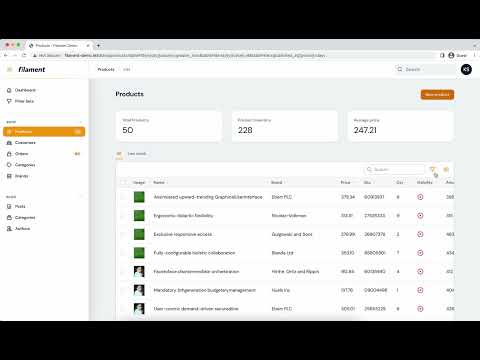
Task: Focus the products table search field
Action: 394,170
